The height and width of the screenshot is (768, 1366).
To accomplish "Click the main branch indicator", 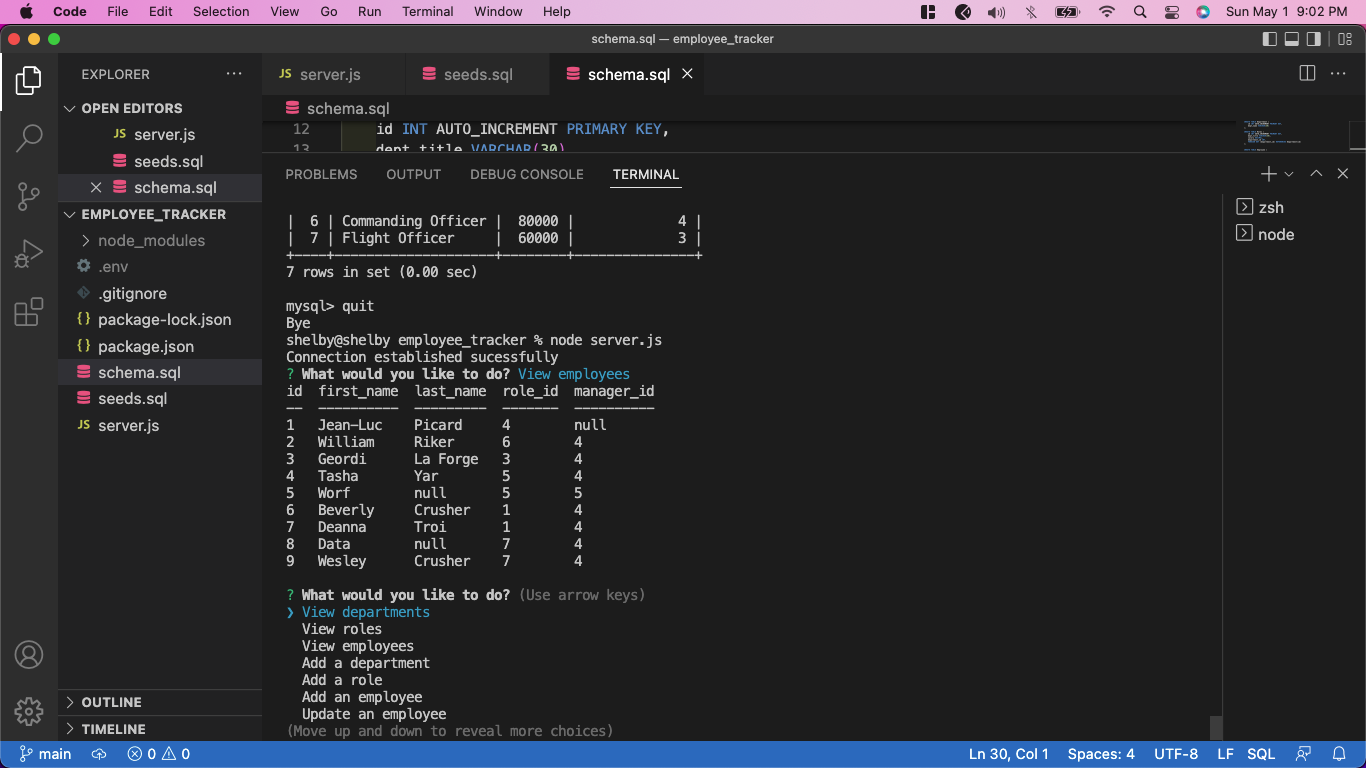I will tap(45, 753).
